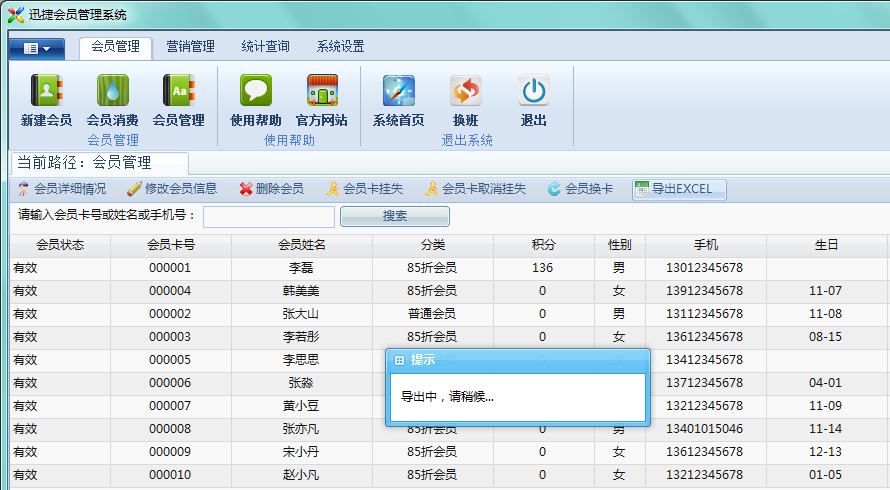Click birthday value 08-15
The image size is (890, 490).
[x=825, y=337]
